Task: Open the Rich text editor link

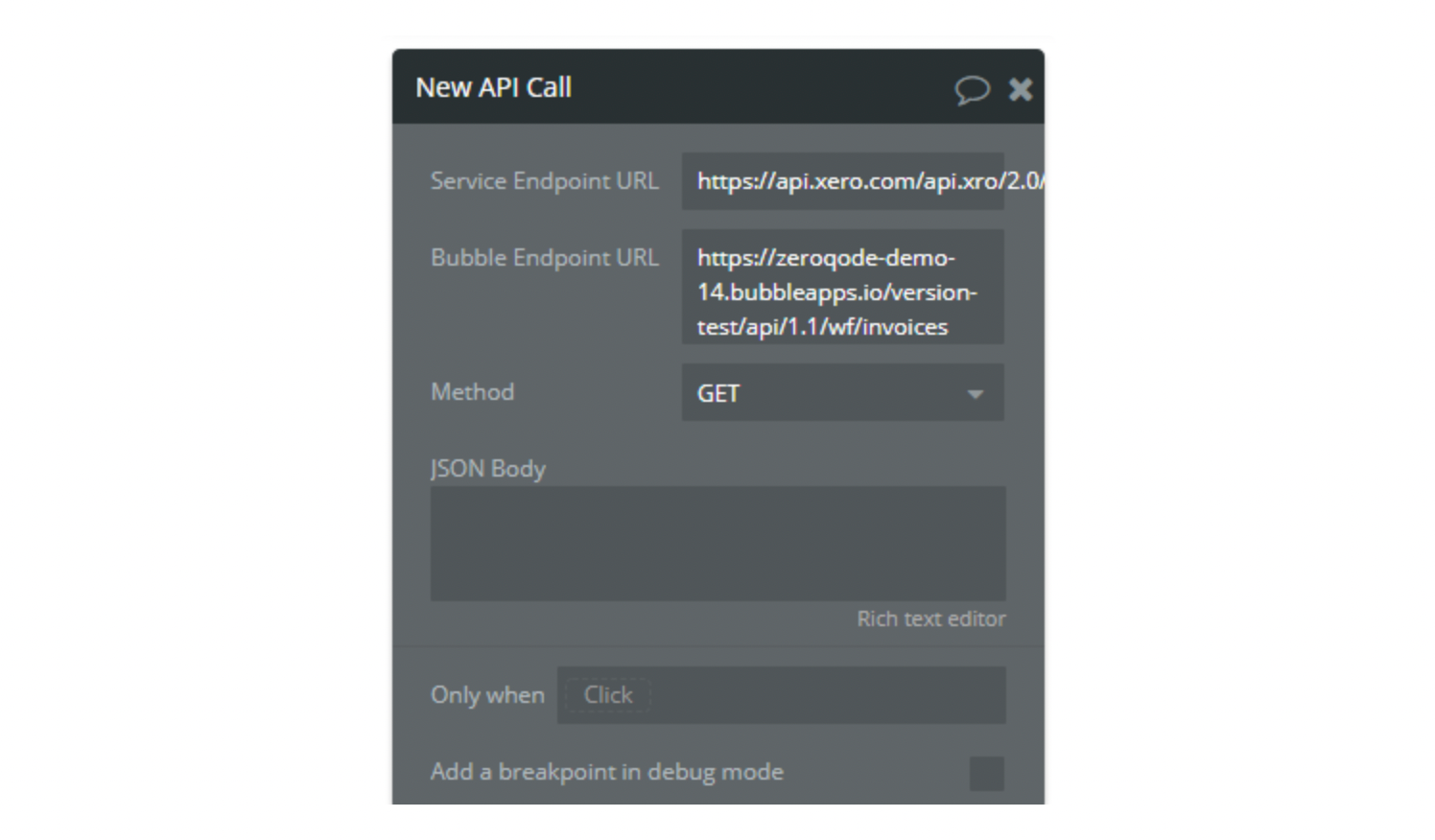Action: [x=931, y=618]
